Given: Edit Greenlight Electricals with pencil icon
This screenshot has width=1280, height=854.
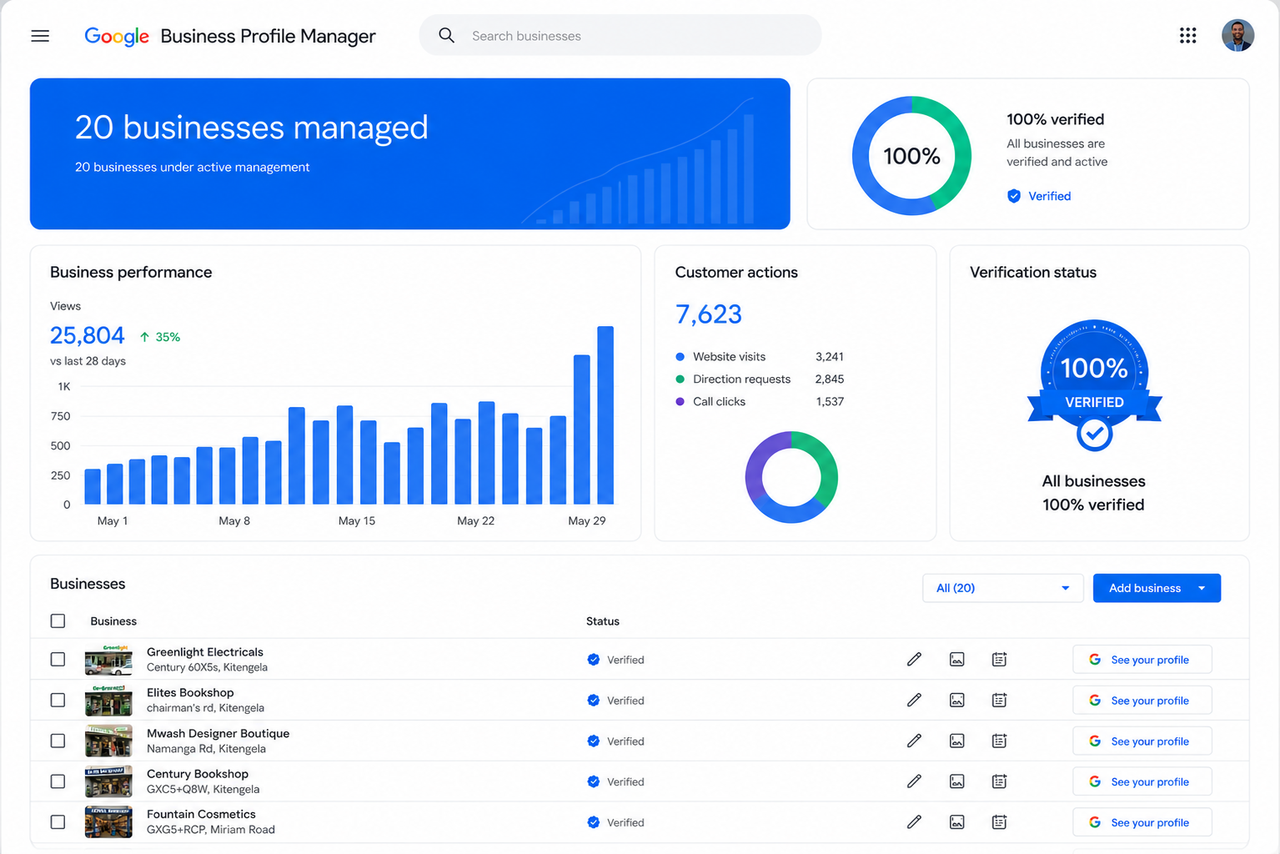Looking at the screenshot, I should [914, 659].
